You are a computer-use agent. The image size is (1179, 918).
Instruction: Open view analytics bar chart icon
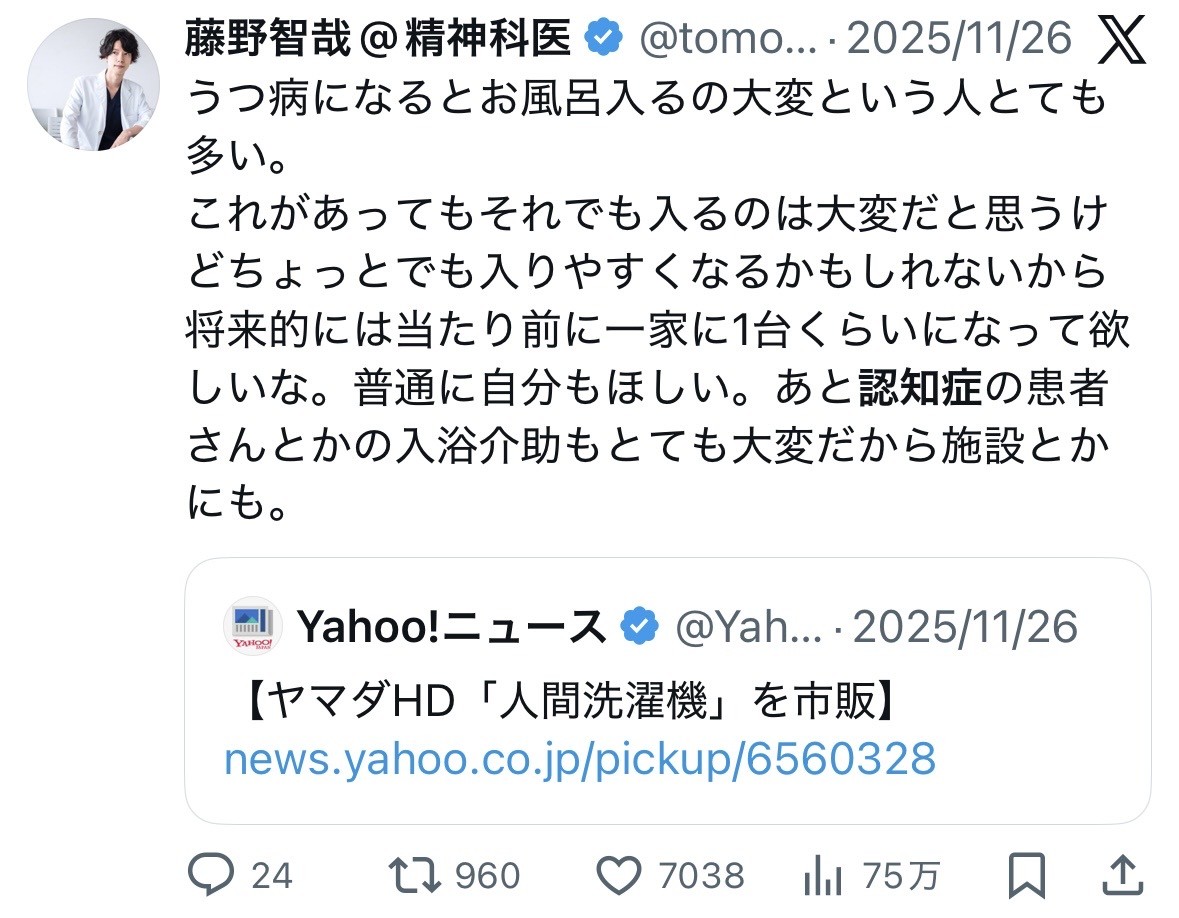823,876
